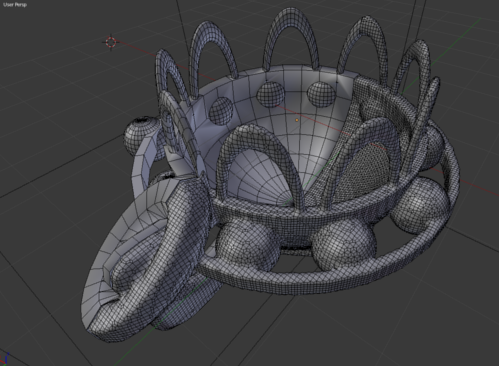The image size is (499, 366).
Task: Select the large right sphere under the bowl
Action: pos(420,205)
